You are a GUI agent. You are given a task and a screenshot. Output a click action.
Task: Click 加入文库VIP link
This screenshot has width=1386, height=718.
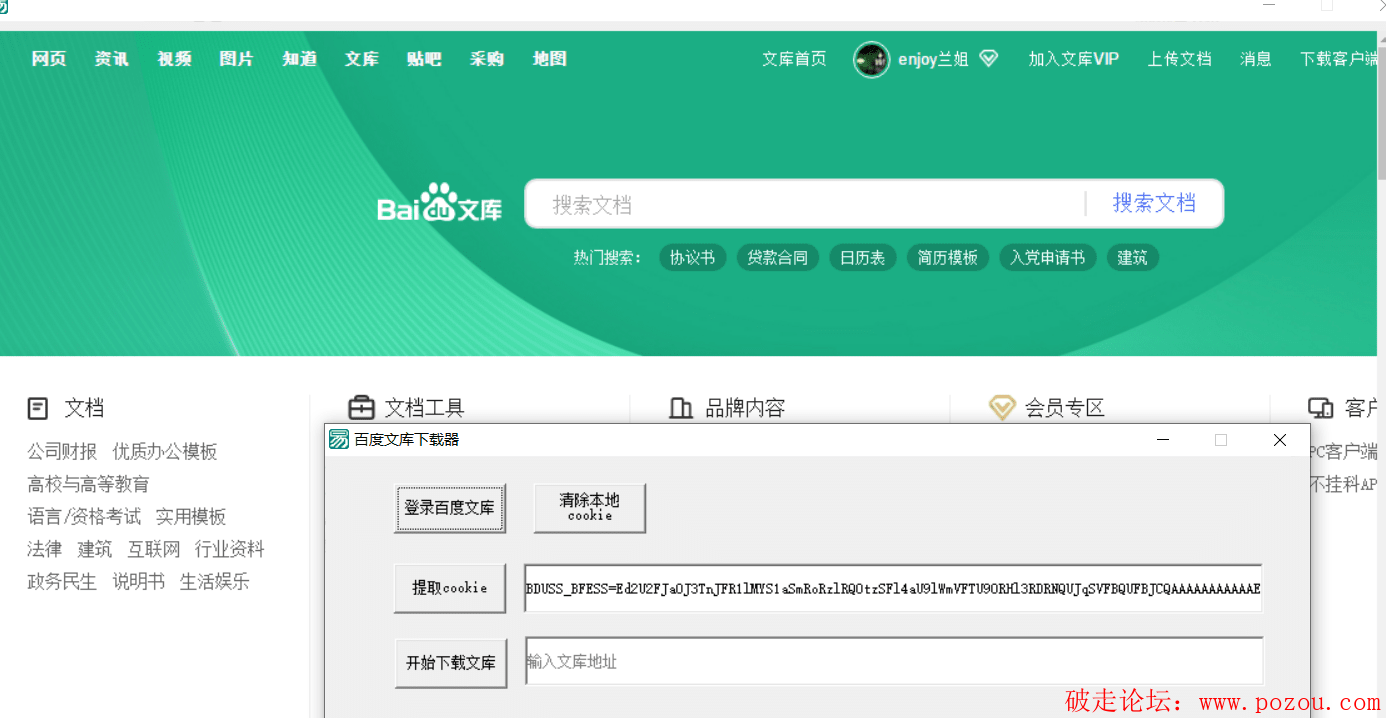click(1074, 59)
